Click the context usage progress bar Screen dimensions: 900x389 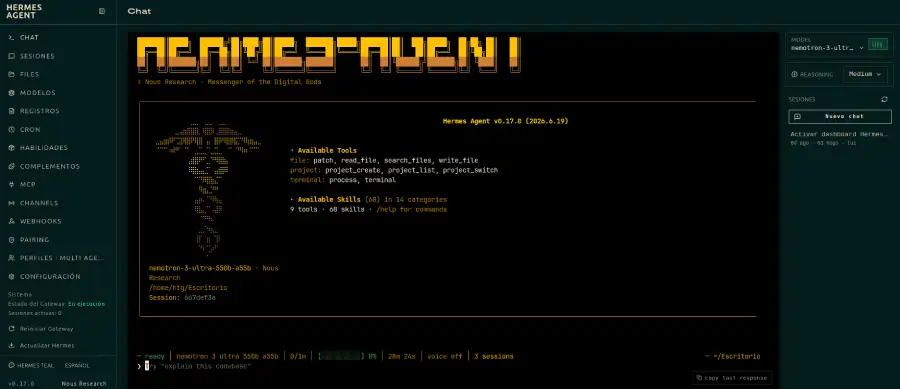click(x=340, y=356)
